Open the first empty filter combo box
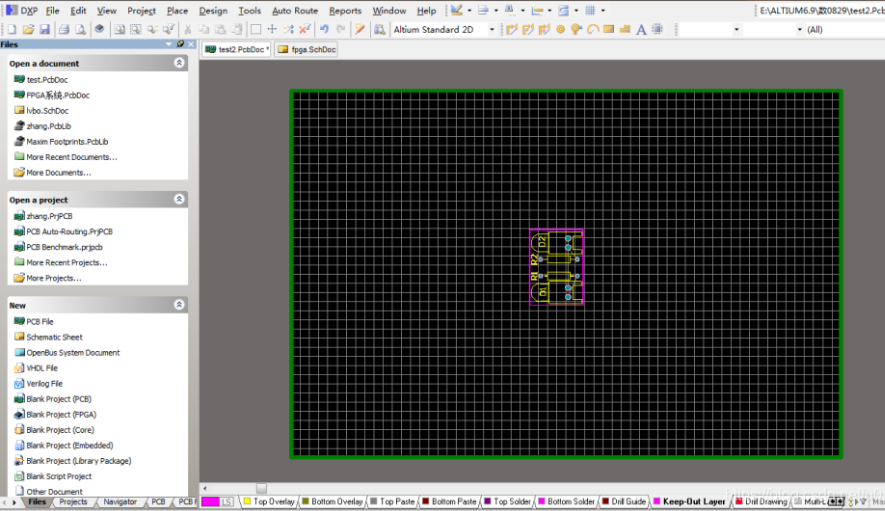 click(709, 29)
